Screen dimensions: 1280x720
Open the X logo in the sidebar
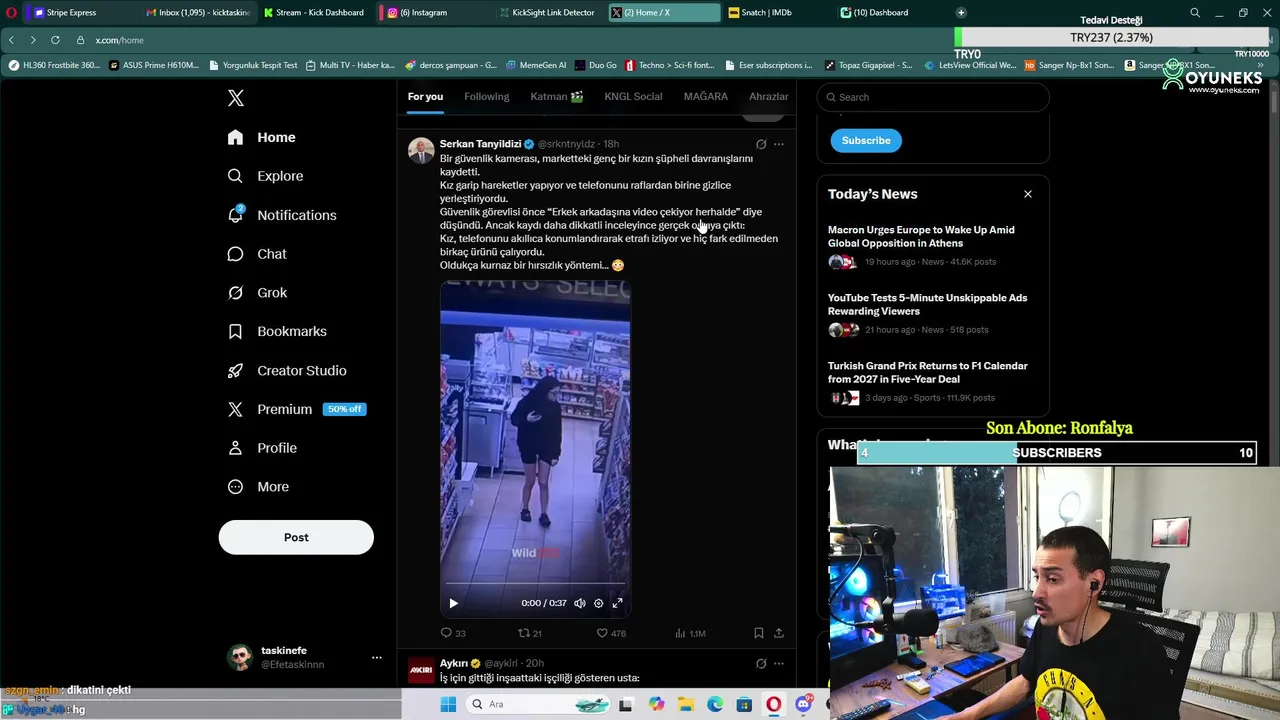(x=236, y=98)
